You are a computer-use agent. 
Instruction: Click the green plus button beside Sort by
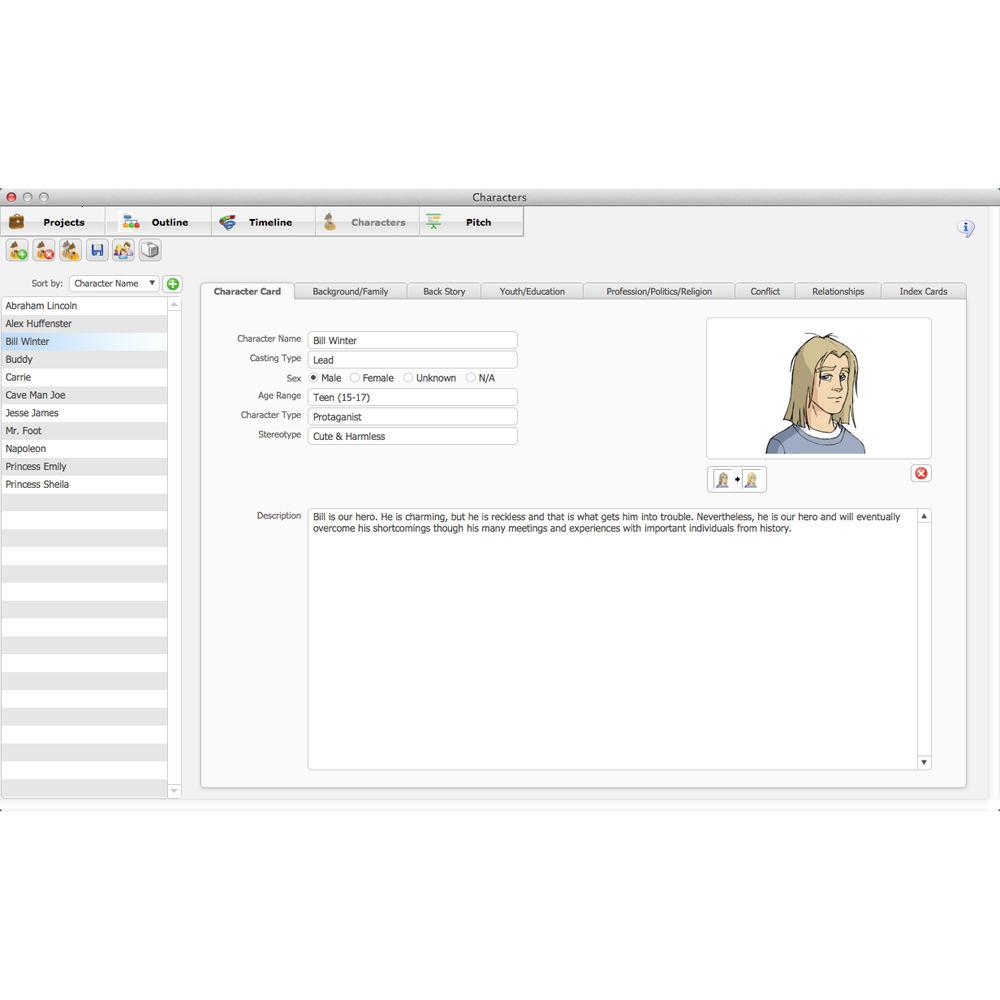173,284
